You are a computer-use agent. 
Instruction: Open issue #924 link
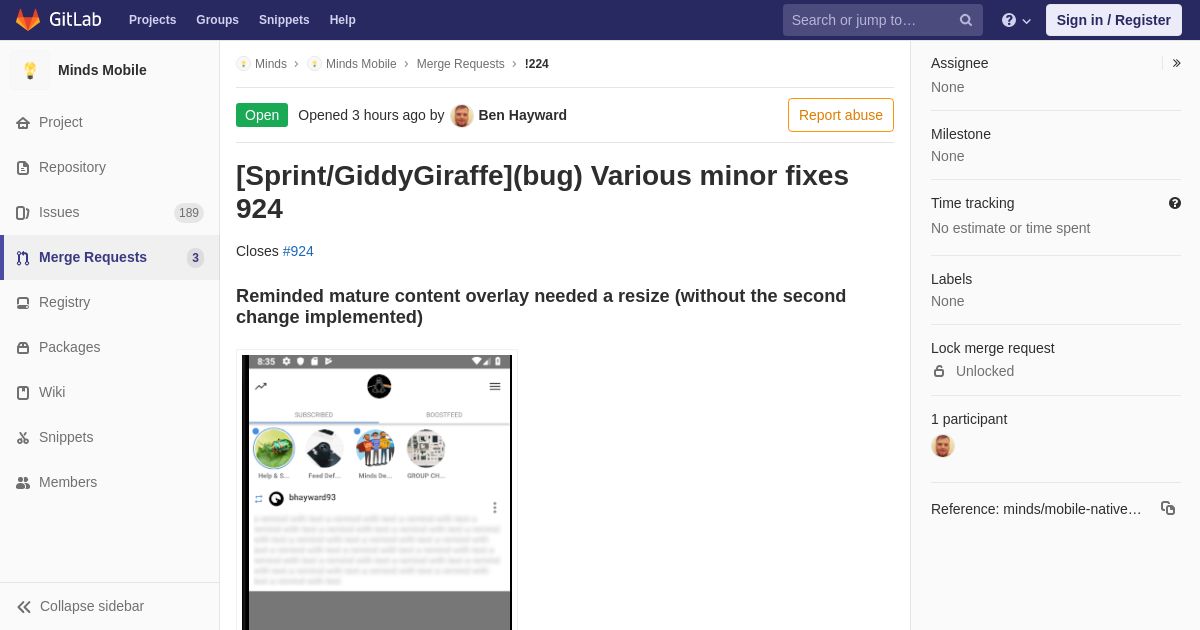tap(298, 251)
